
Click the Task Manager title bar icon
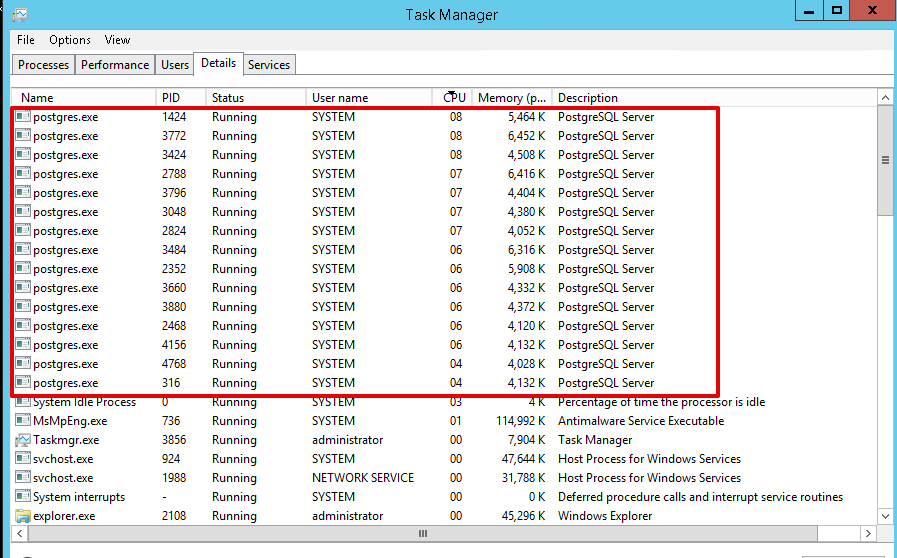pos(21,14)
